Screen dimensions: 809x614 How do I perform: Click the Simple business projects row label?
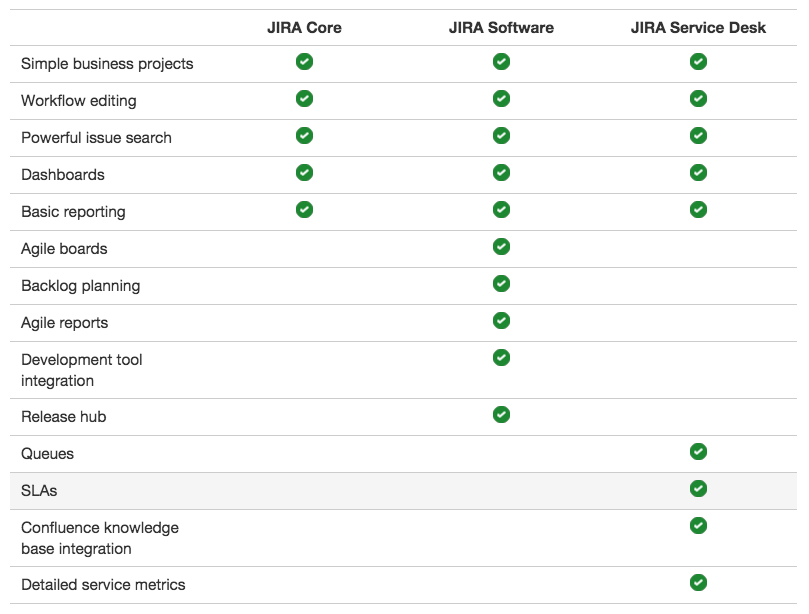click(x=107, y=64)
